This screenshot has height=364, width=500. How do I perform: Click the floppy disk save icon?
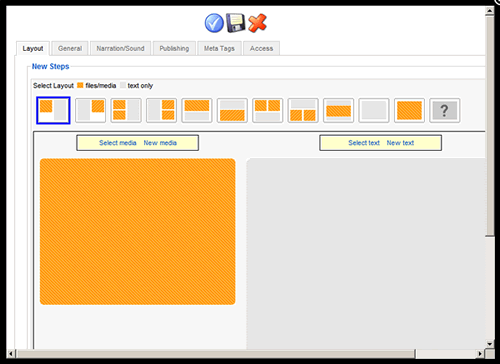click(236, 23)
